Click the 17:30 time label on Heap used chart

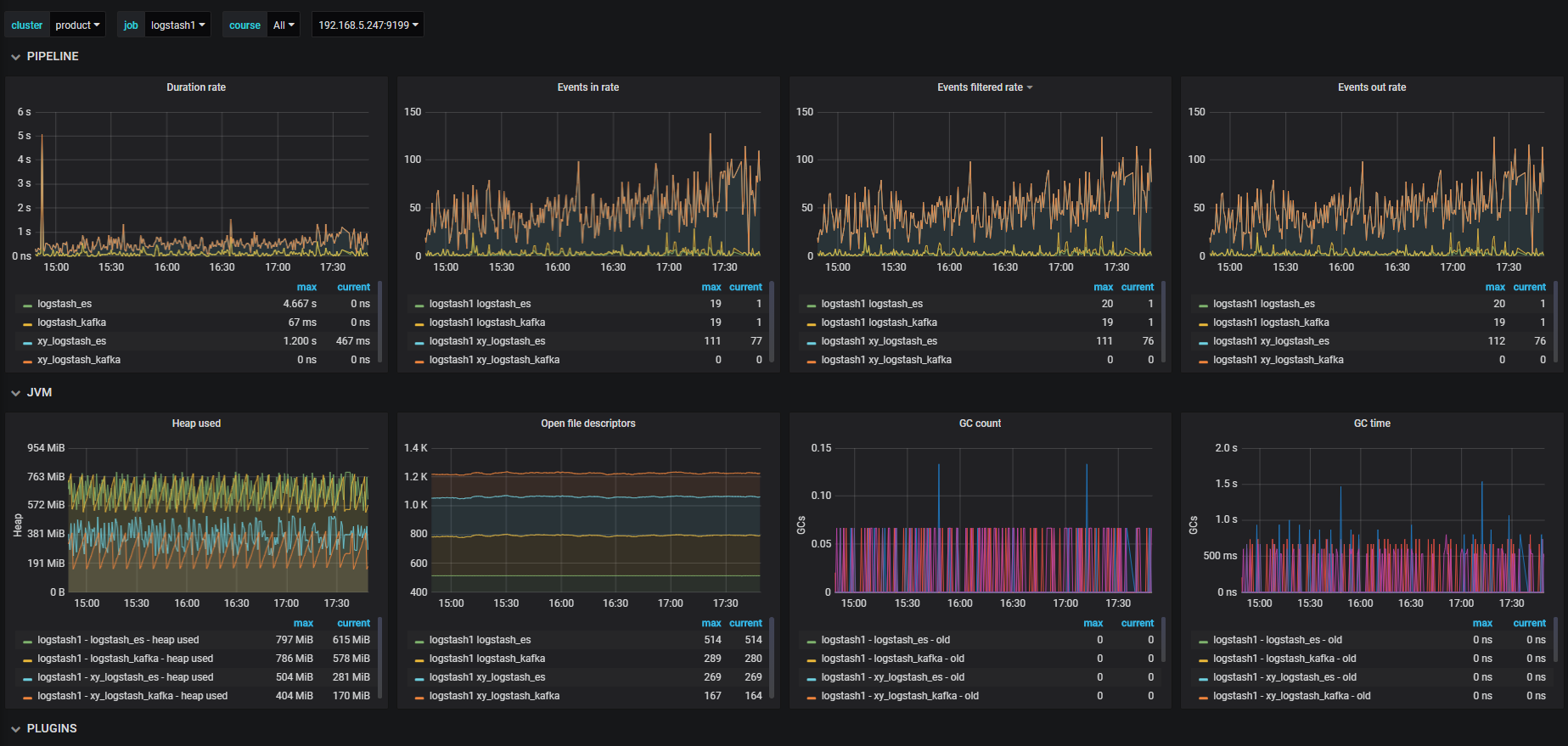coord(336,603)
